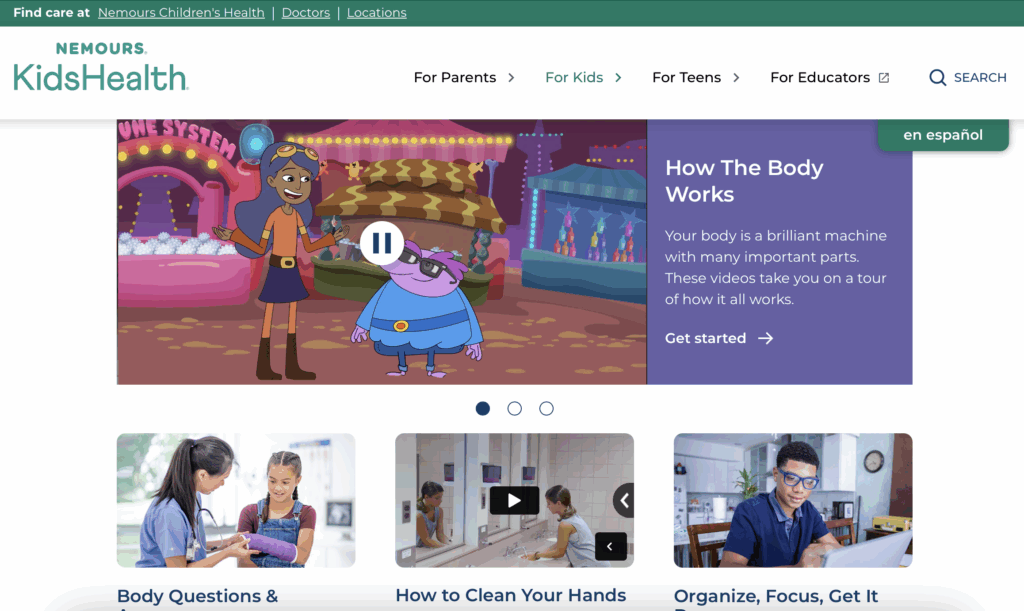The width and height of the screenshot is (1024, 611).
Task: Select the second carousel indicator dot
Action: pyautogui.click(x=514, y=408)
